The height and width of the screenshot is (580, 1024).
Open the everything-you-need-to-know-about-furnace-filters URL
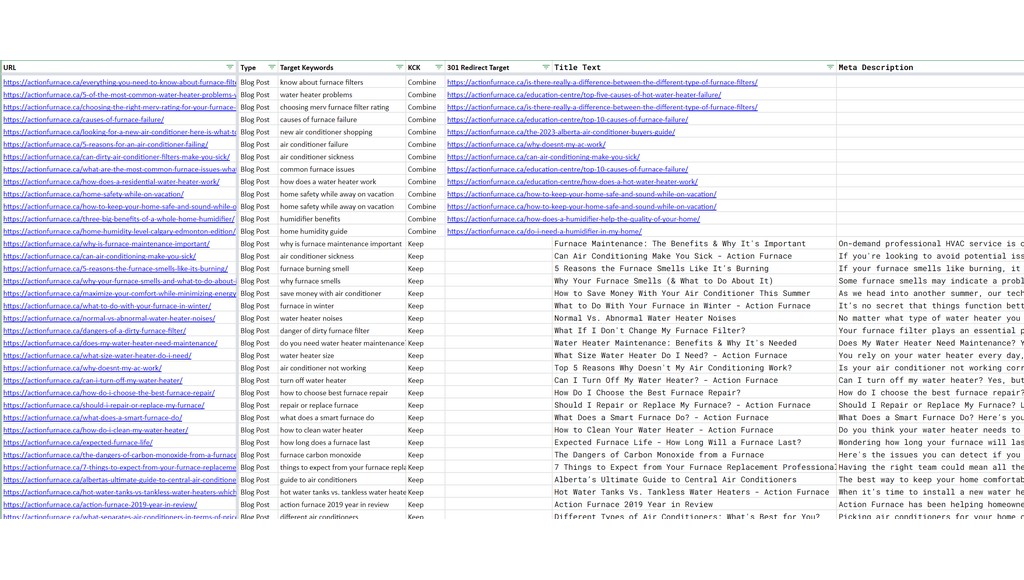[120, 82]
